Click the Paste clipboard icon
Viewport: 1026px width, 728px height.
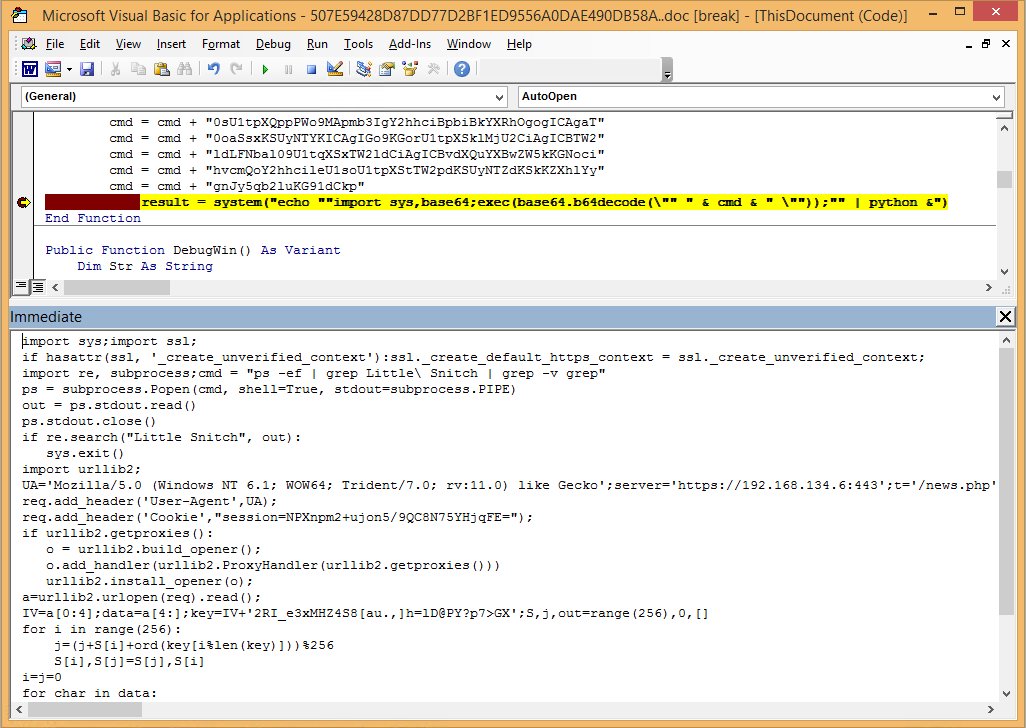click(x=162, y=69)
